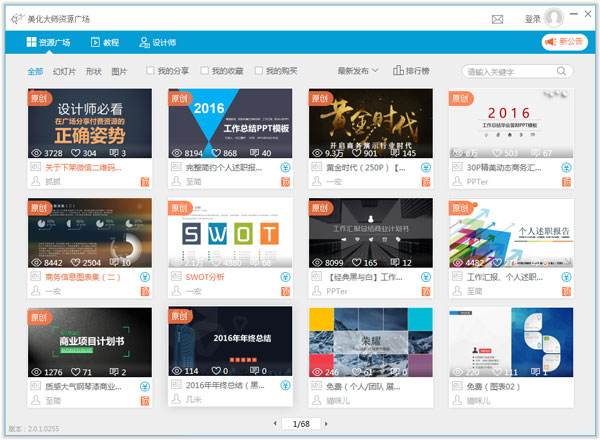
Task: Expand the 最新发布 sort dropdown
Action: click(358, 72)
